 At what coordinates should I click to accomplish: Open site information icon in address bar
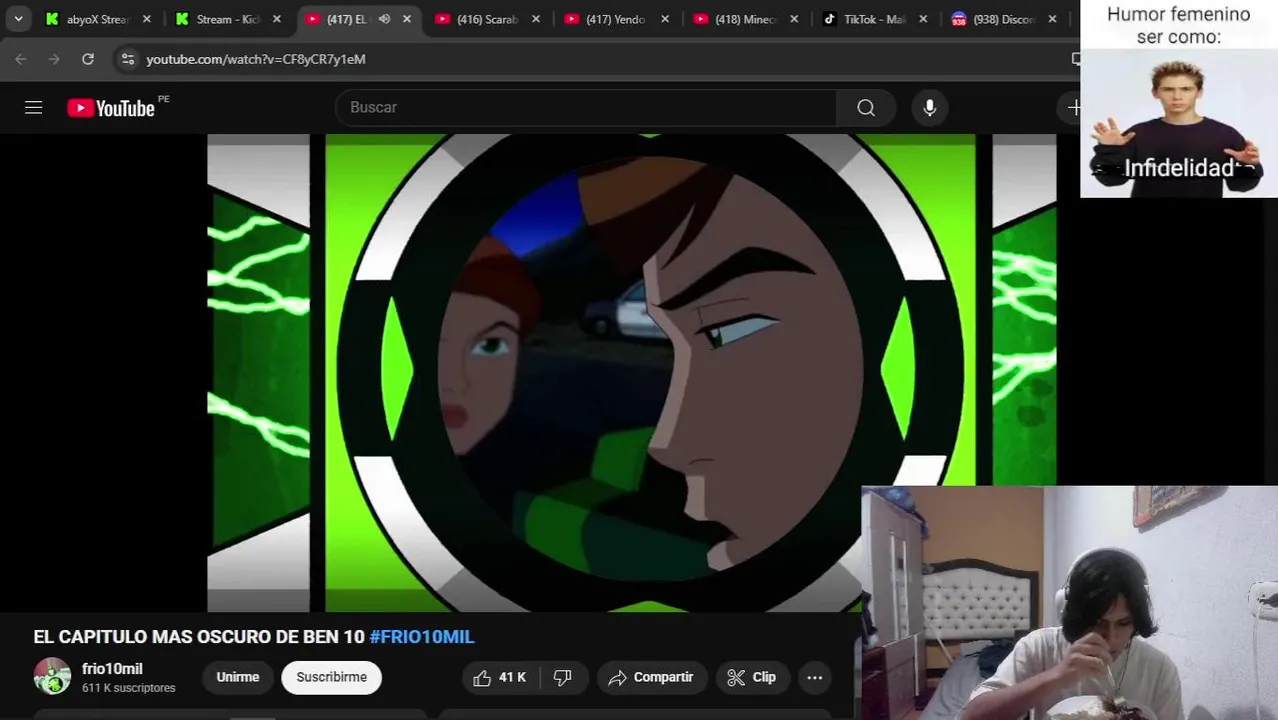[x=127, y=59]
